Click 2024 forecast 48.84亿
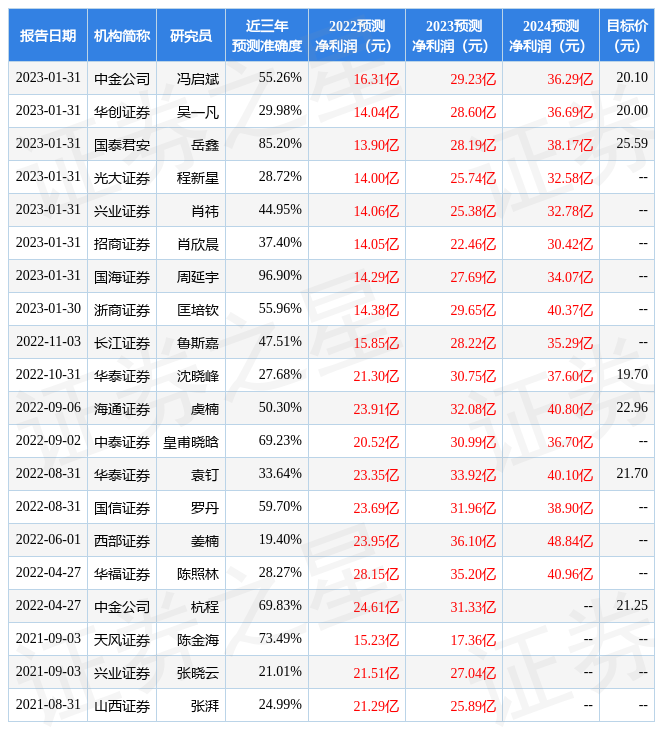This screenshot has width=655, height=730. pos(570,541)
